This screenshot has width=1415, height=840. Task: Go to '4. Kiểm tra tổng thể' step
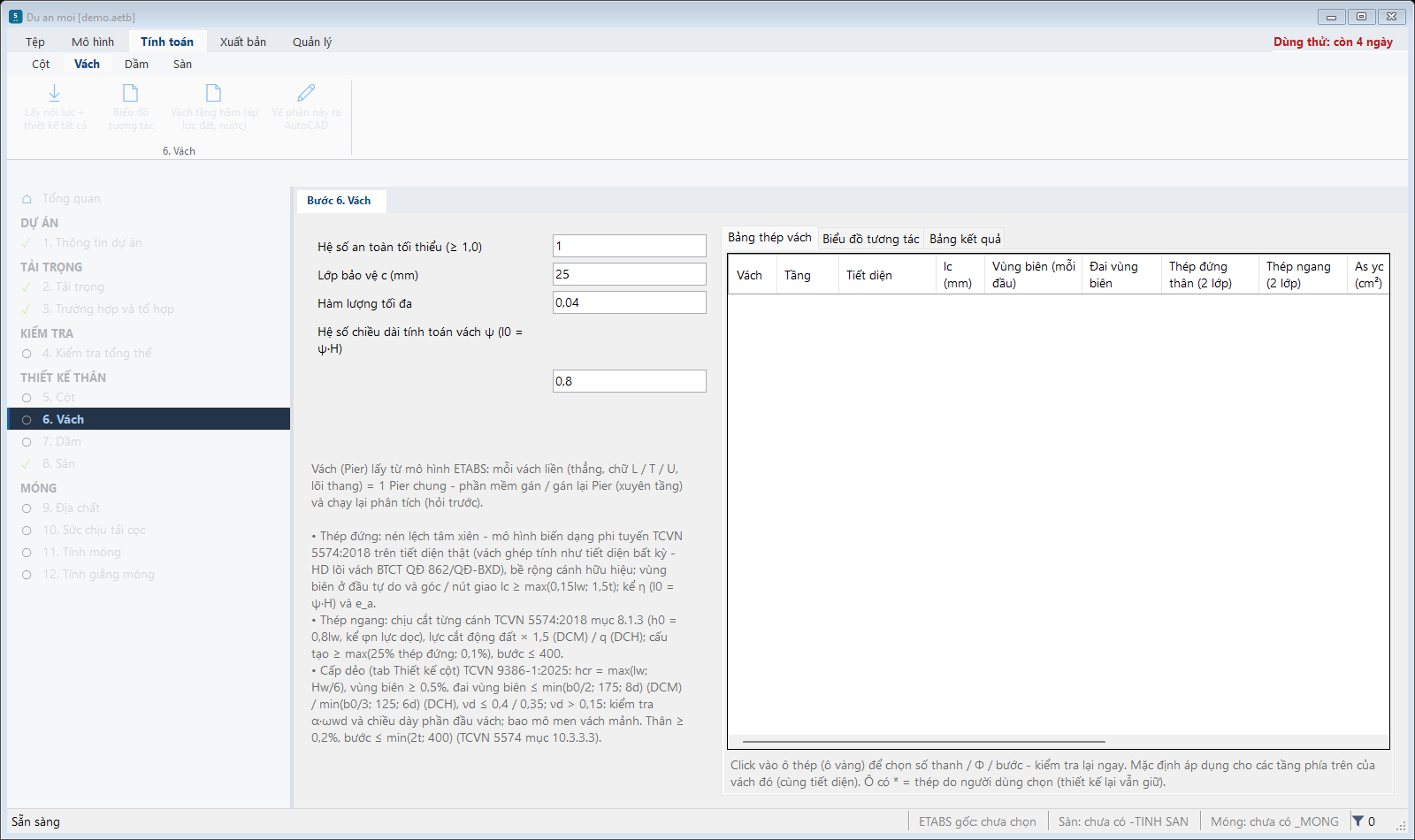(x=97, y=353)
